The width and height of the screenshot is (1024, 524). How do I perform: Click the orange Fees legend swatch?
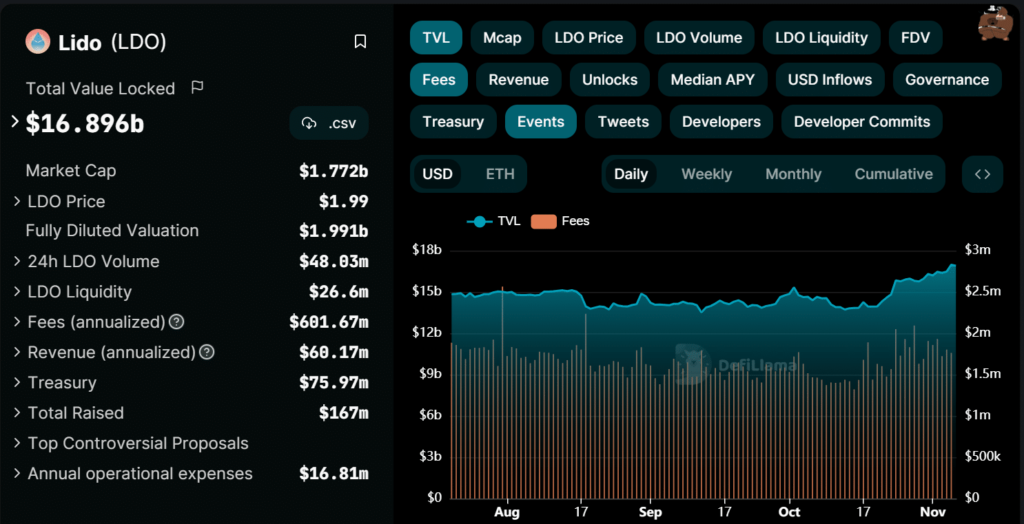[544, 221]
